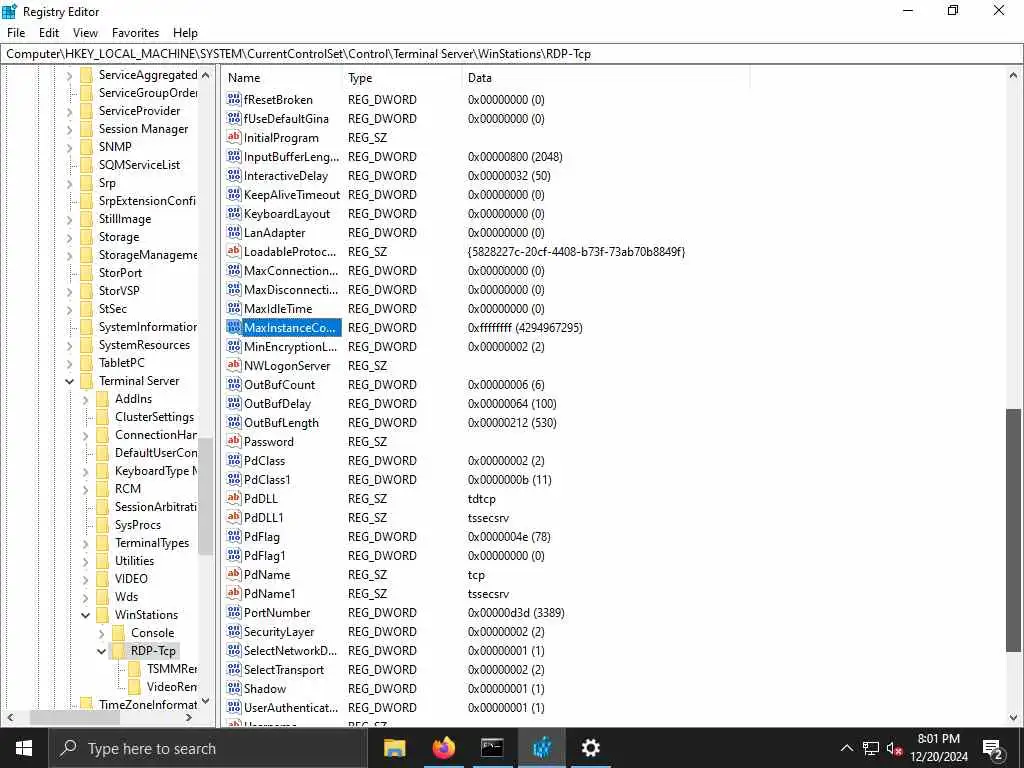Screen dimensions: 1024x768
Task: Click the SecurityLayer DWORD icon
Action: click(234, 631)
